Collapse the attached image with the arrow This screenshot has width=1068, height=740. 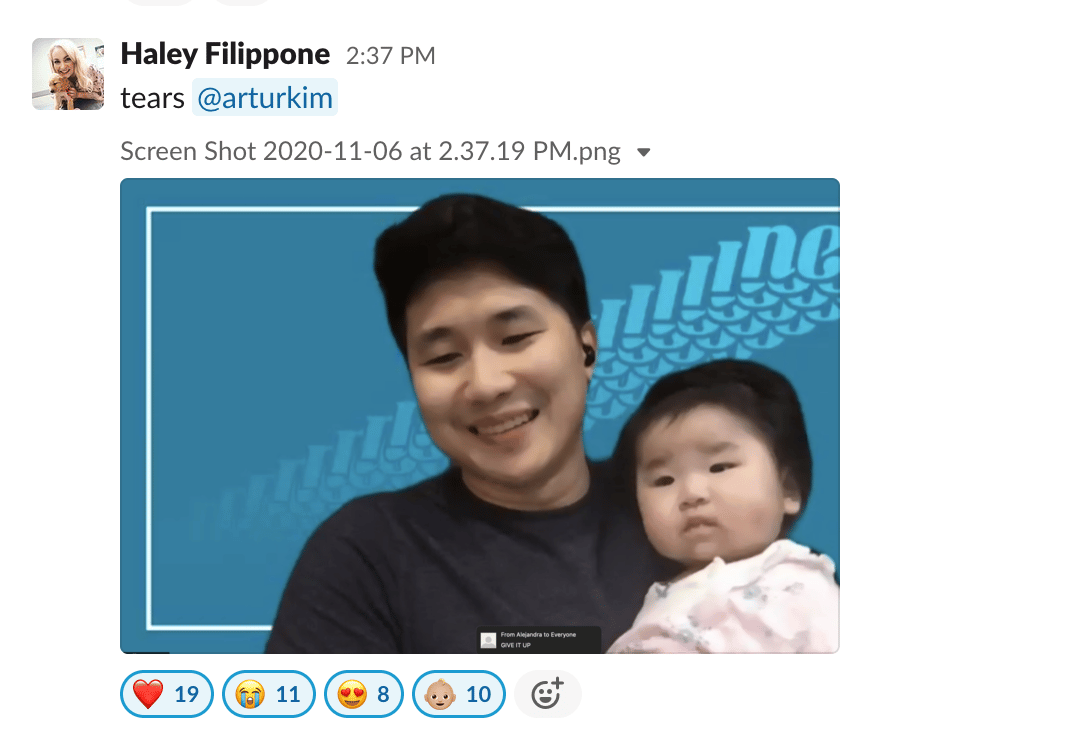pos(644,152)
